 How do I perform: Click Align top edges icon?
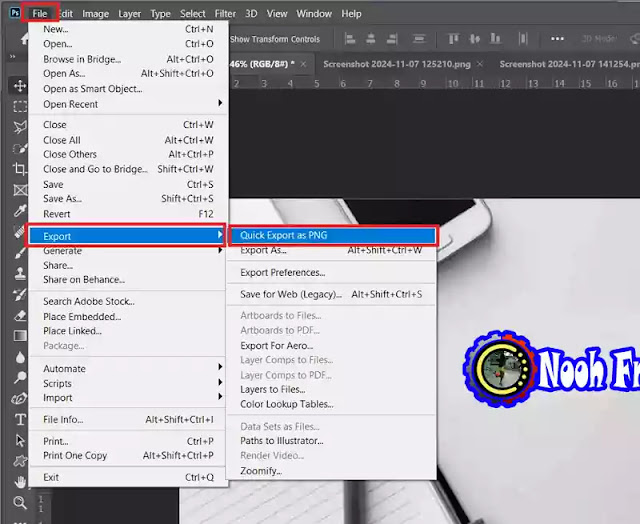(x=453, y=39)
